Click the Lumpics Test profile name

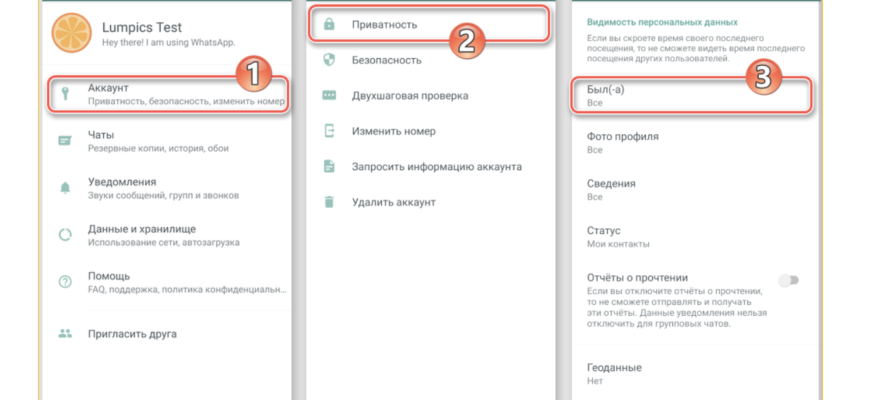click(x=142, y=27)
